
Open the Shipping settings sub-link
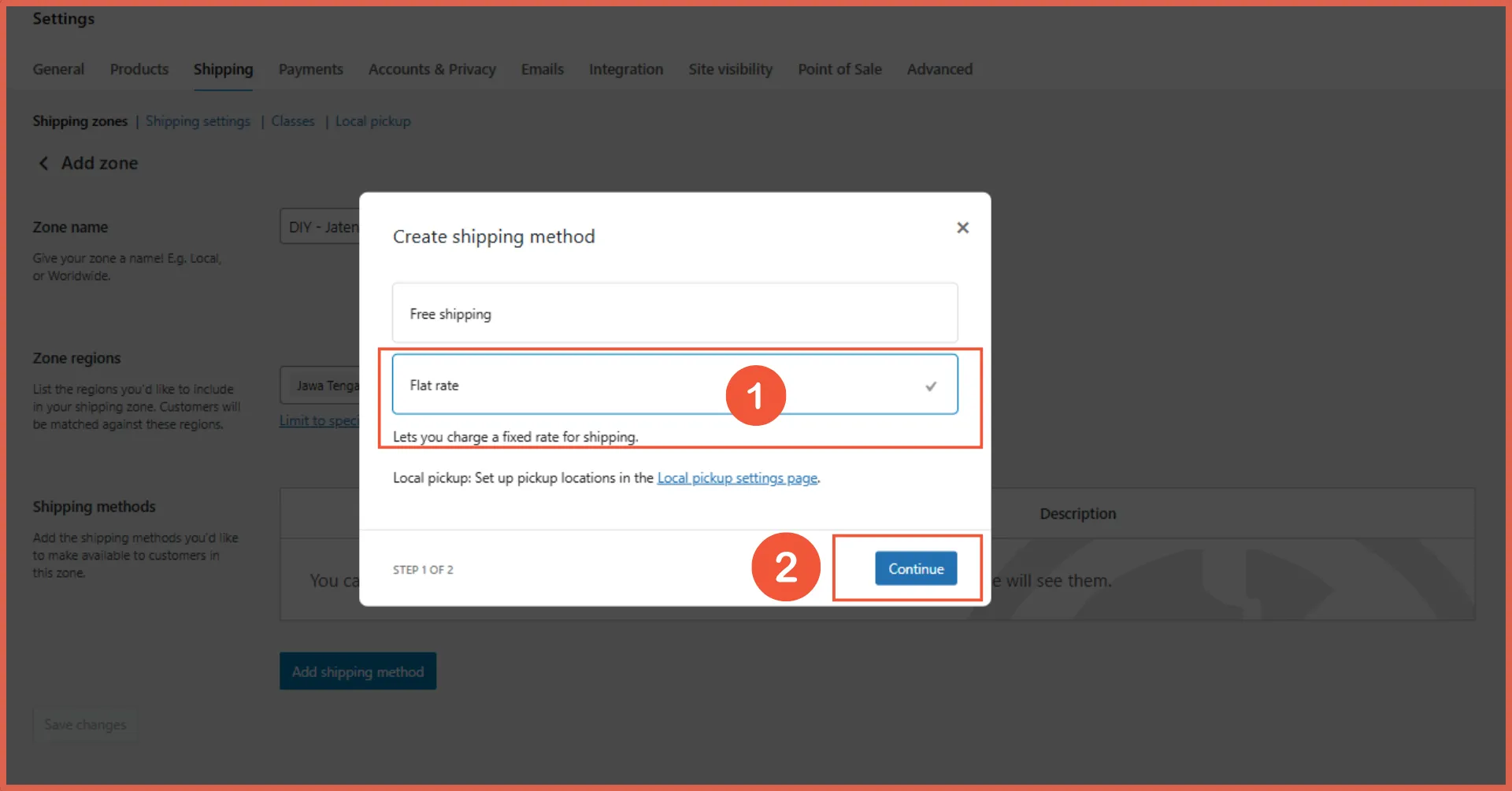click(x=198, y=121)
